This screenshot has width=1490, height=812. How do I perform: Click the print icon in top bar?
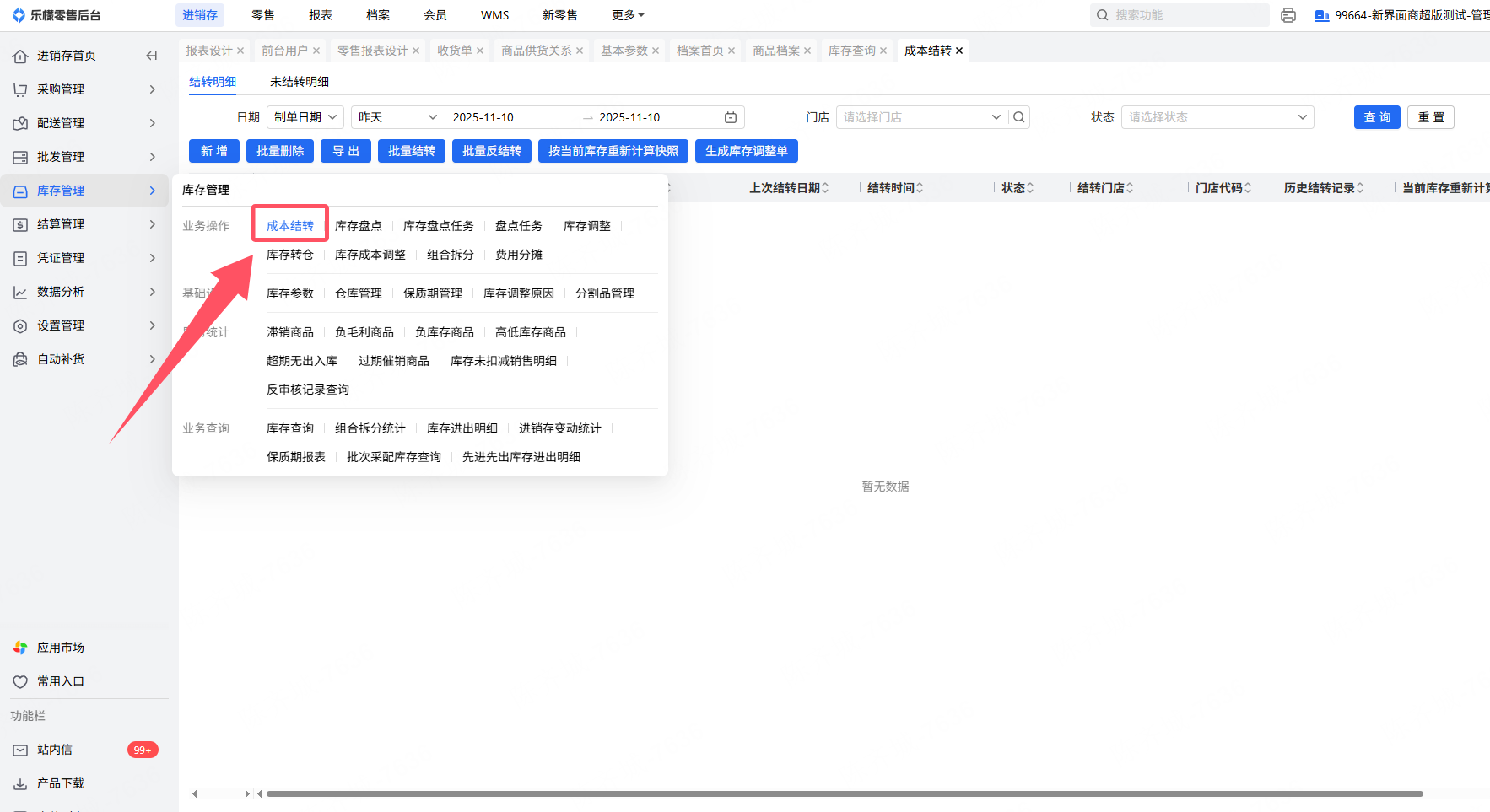pos(1288,15)
